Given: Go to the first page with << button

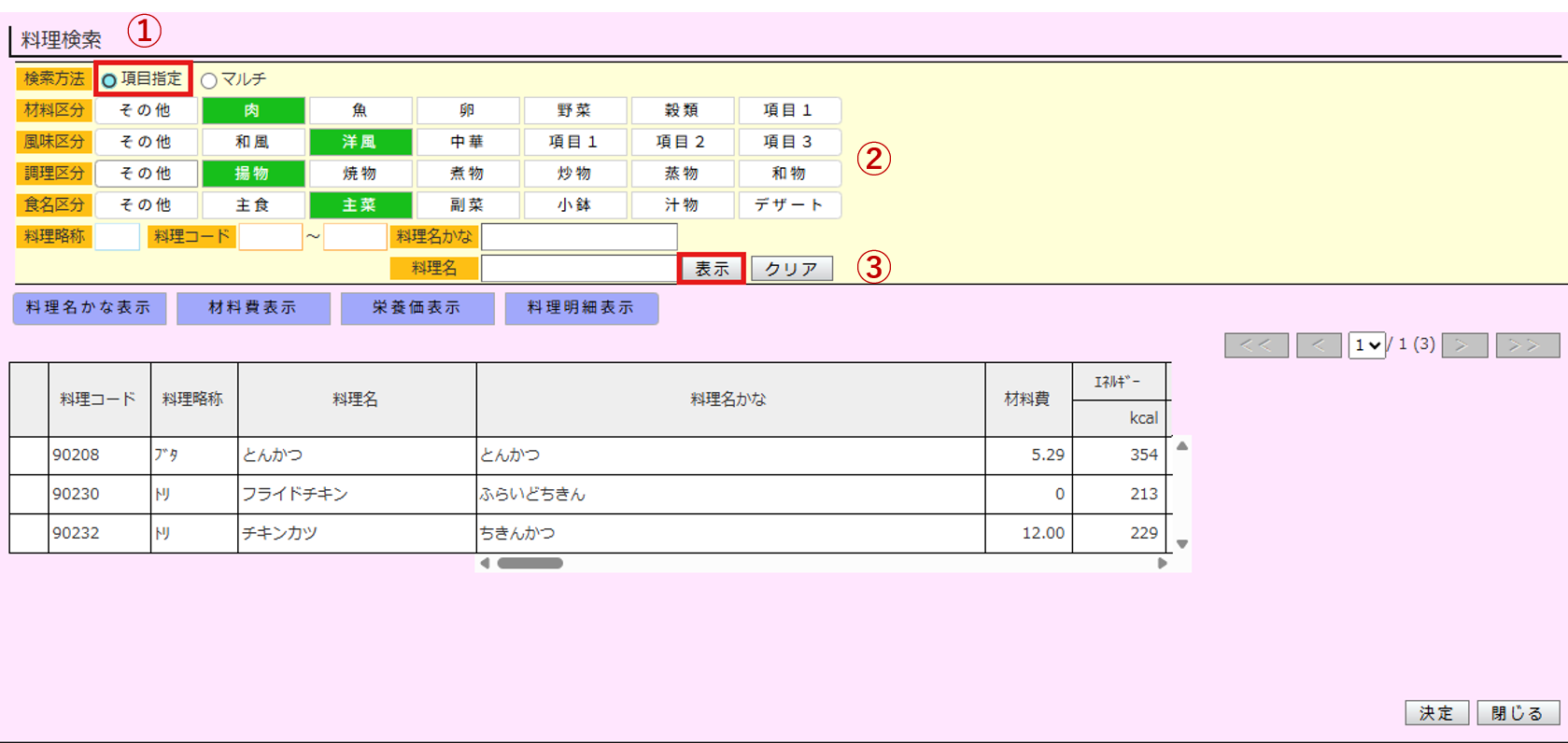Looking at the screenshot, I should pos(1256,345).
